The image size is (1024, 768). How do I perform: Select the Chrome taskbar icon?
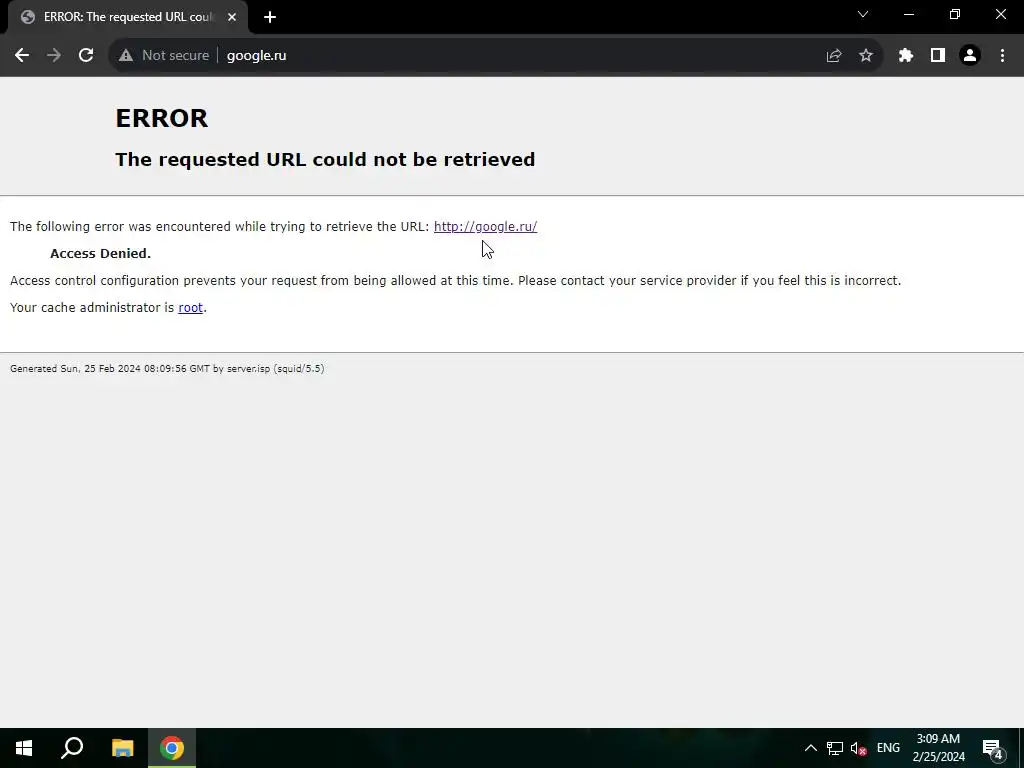tap(172, 748)
